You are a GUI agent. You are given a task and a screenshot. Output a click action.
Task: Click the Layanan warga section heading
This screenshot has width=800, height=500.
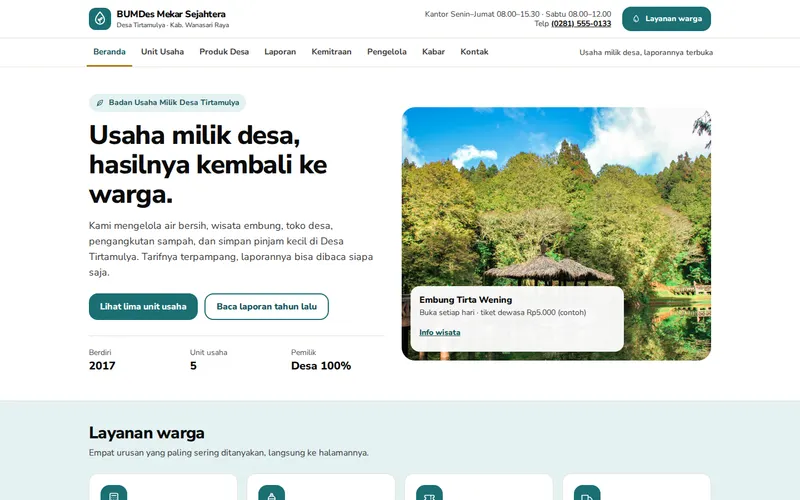click(x=146, y=433)
